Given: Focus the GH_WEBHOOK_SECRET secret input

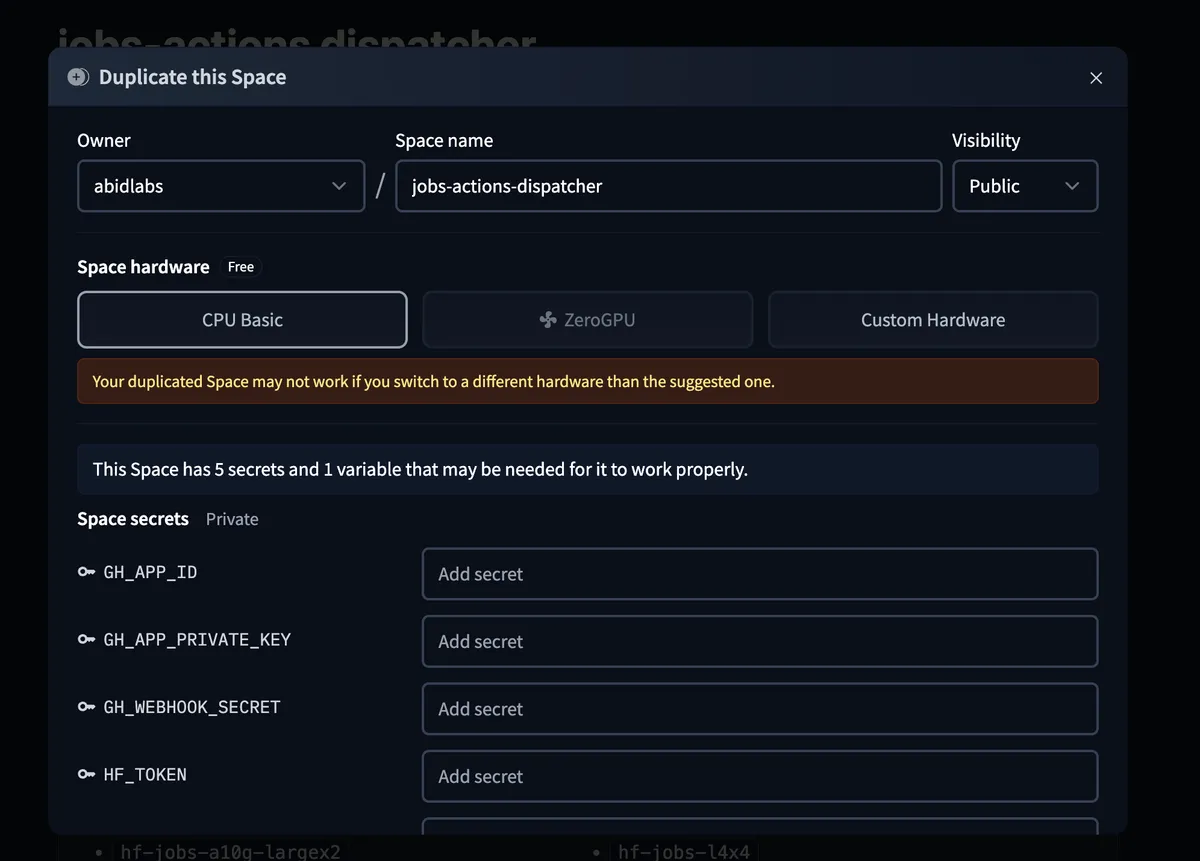Looking at the screenshot, I should pyautogui.click(x=760, y=709).
